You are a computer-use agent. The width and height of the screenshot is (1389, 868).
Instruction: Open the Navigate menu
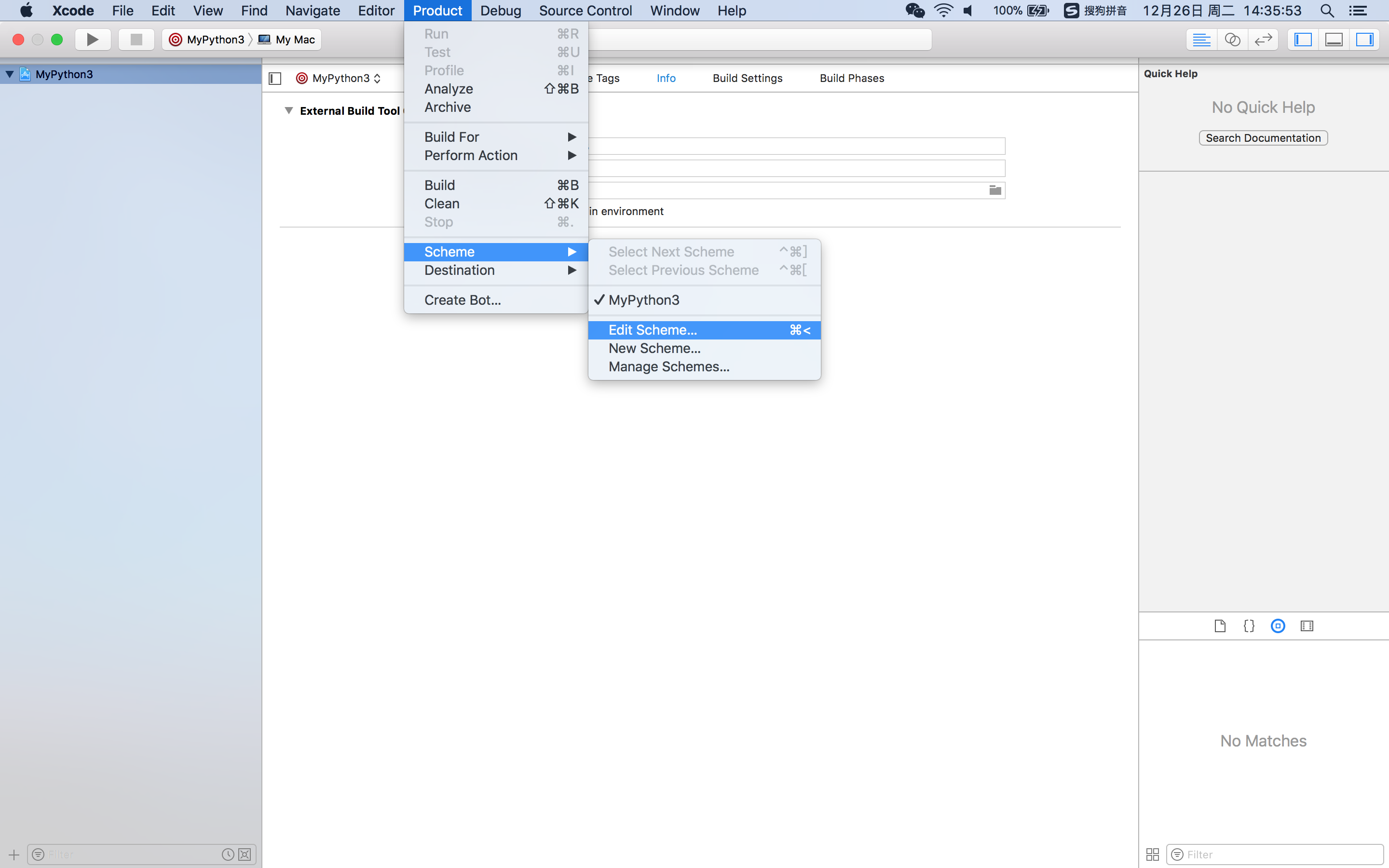pos(313,10)
